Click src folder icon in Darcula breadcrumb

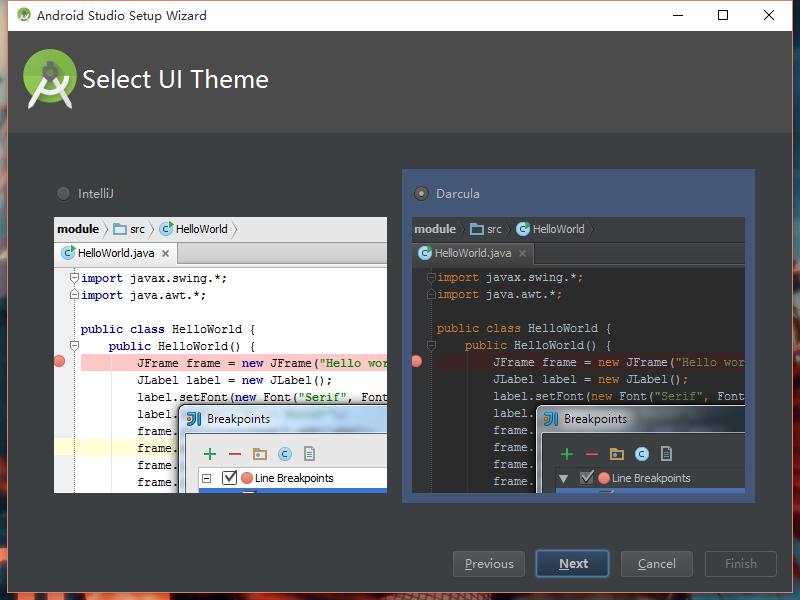(477, 229)
